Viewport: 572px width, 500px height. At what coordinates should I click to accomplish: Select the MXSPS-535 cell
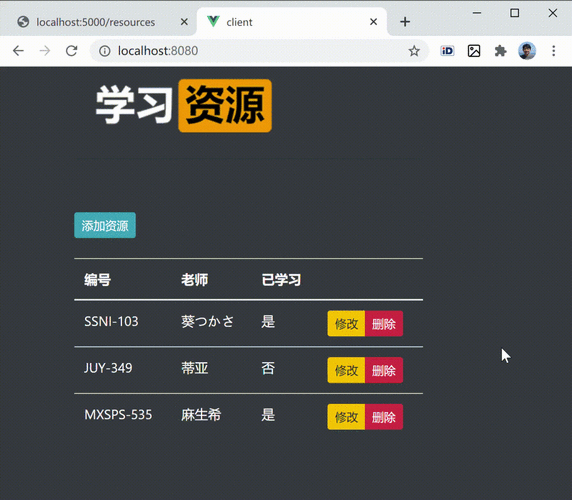click(118, 415)
